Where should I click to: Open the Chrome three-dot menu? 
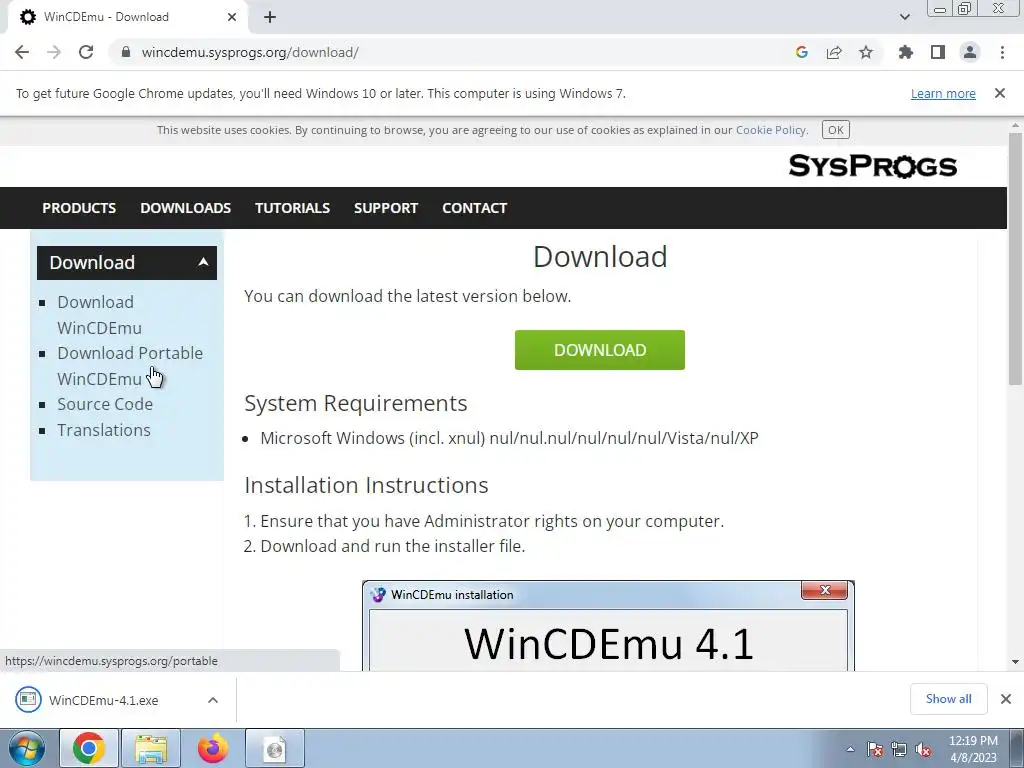(1002, 52)
